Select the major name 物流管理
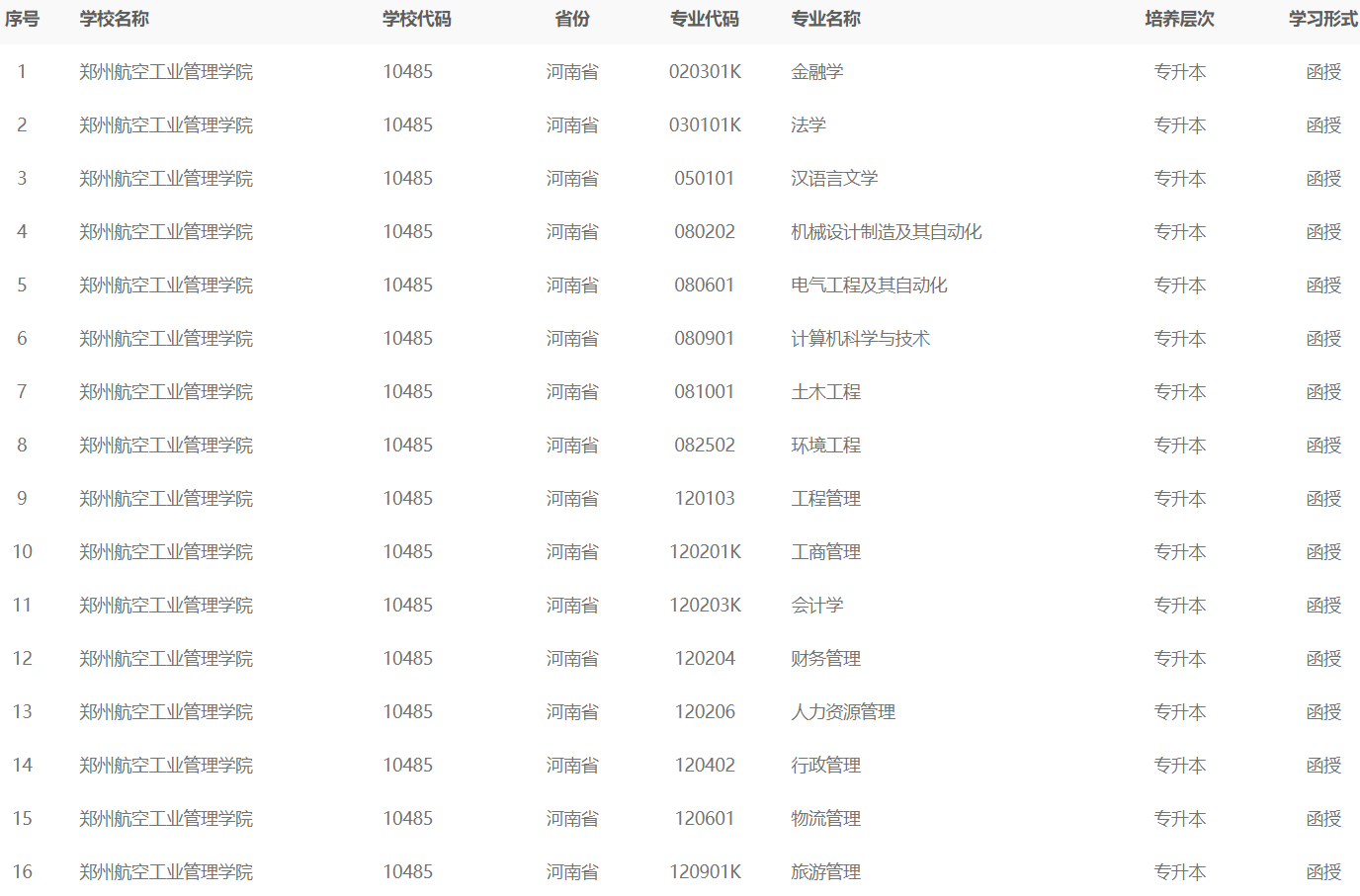Viewport: 1360px width, 896px height. tap(826, 819)
